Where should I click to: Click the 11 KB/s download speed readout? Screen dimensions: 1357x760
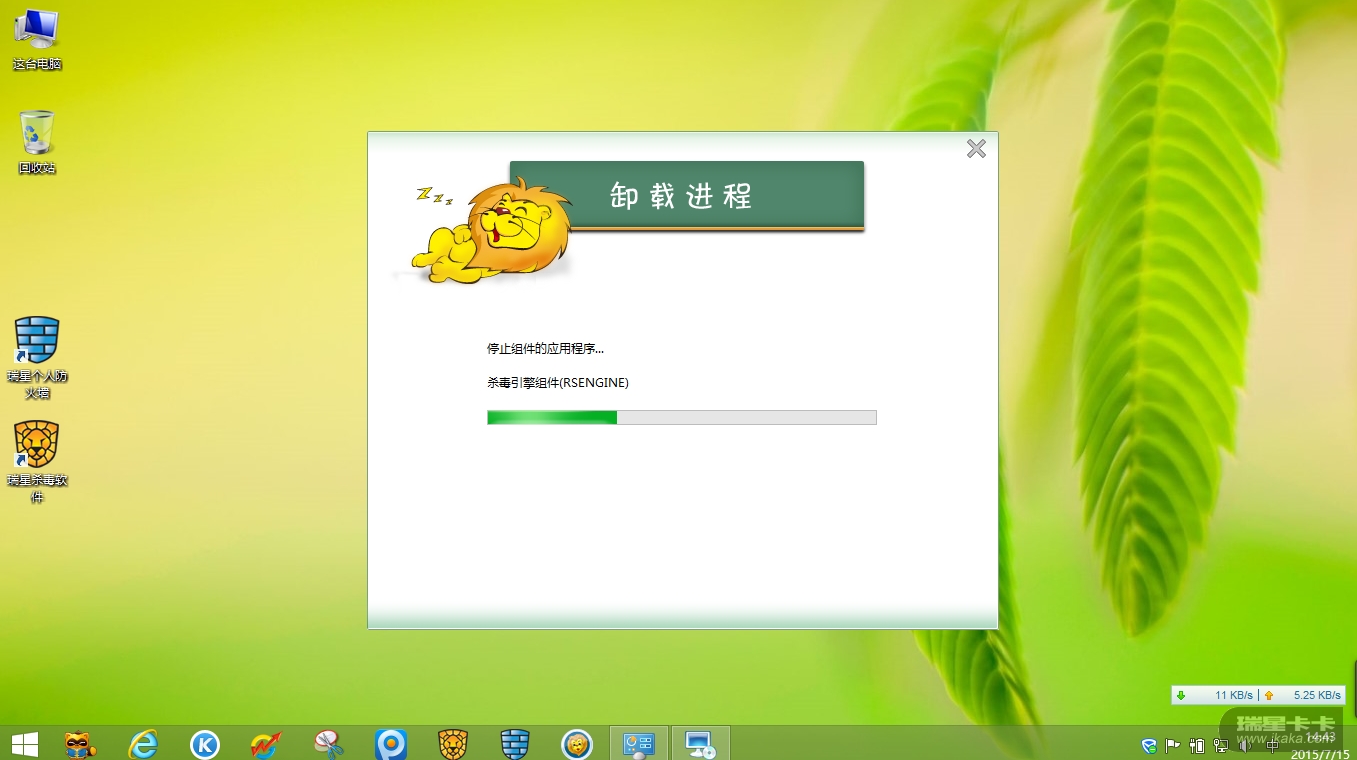point(1234,695)
